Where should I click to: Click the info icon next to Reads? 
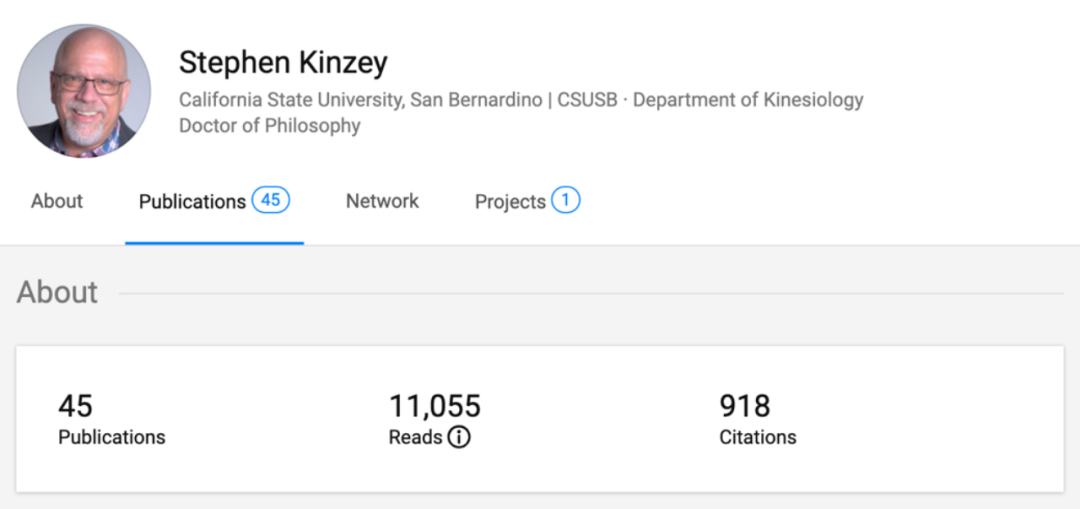(x=459, y=437)
